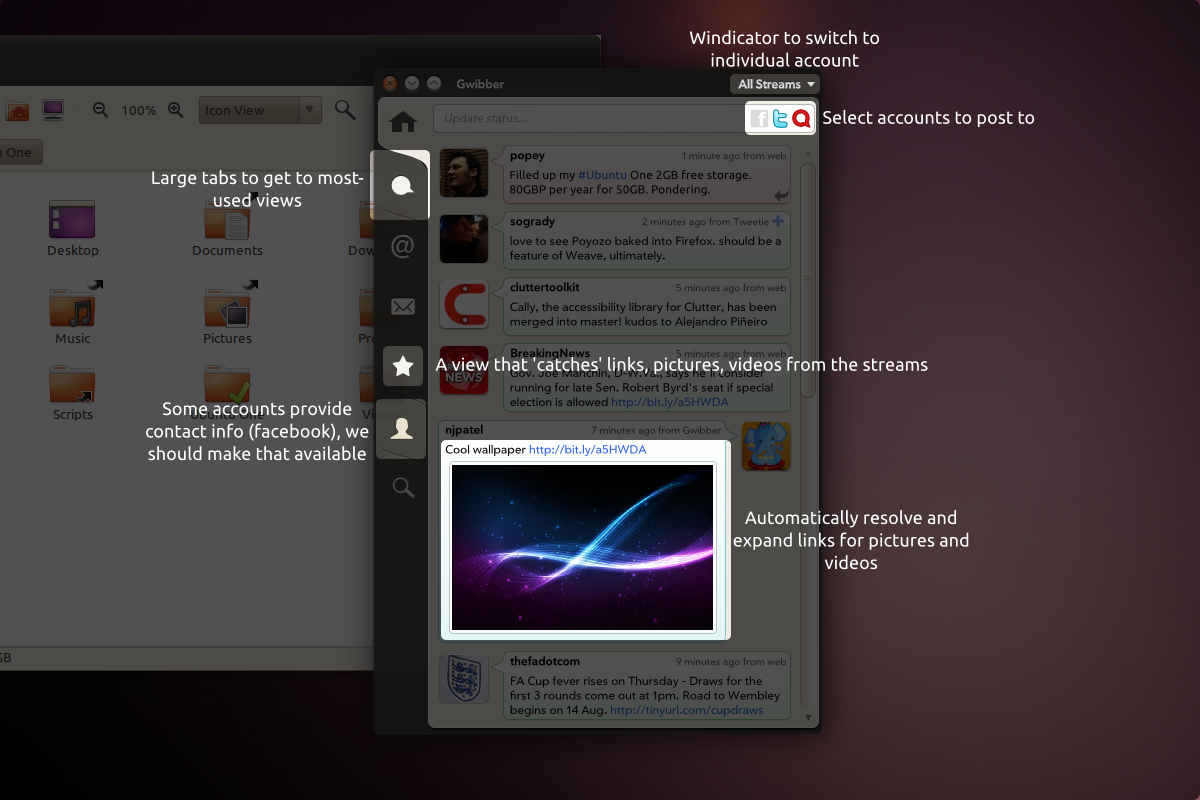Zoom in within the file manager window
The image size is (1200, 800).
tap(175, 110)
